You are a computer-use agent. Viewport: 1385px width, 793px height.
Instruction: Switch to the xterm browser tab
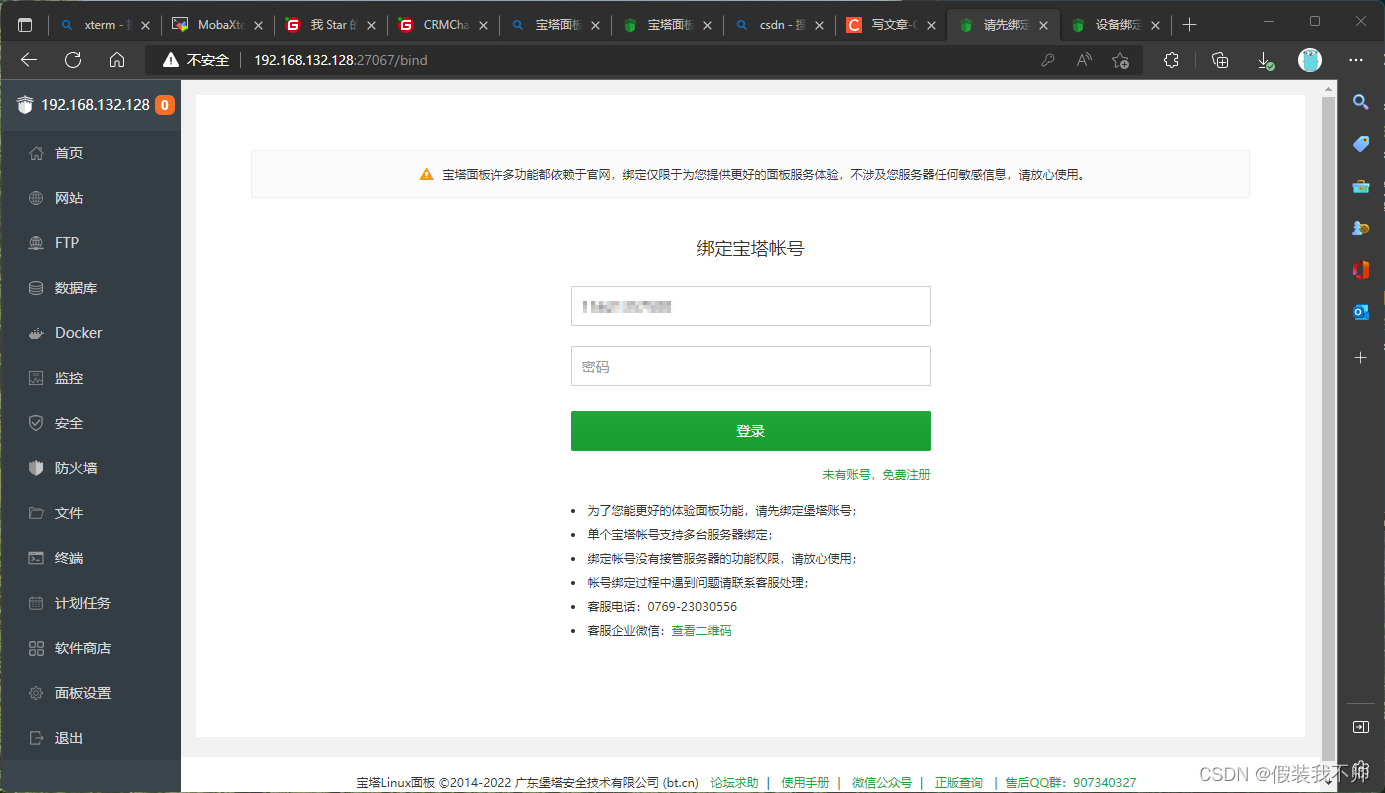click(x=105, y=25)
